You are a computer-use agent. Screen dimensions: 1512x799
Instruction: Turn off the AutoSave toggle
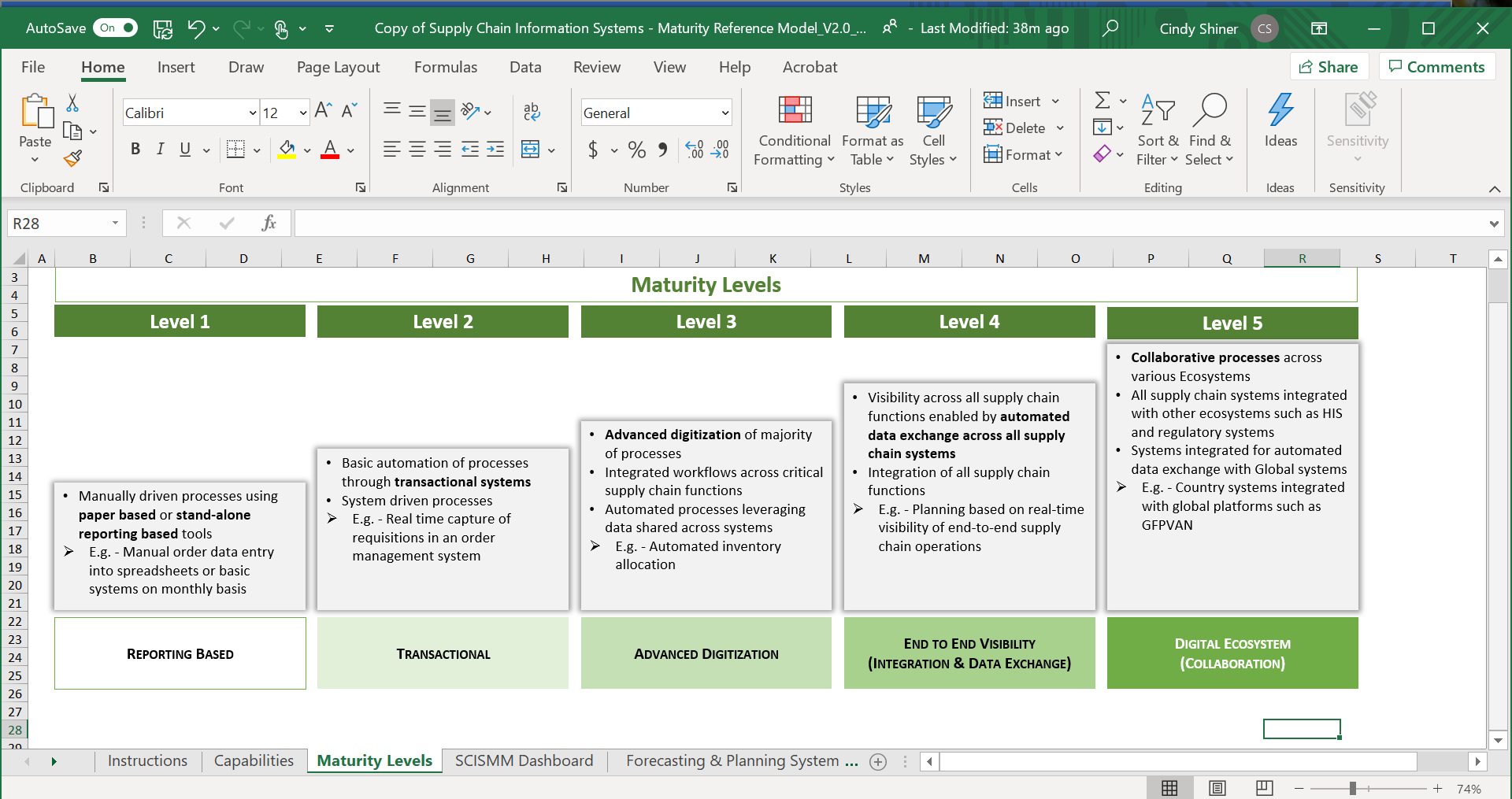[x=115, y=28]
